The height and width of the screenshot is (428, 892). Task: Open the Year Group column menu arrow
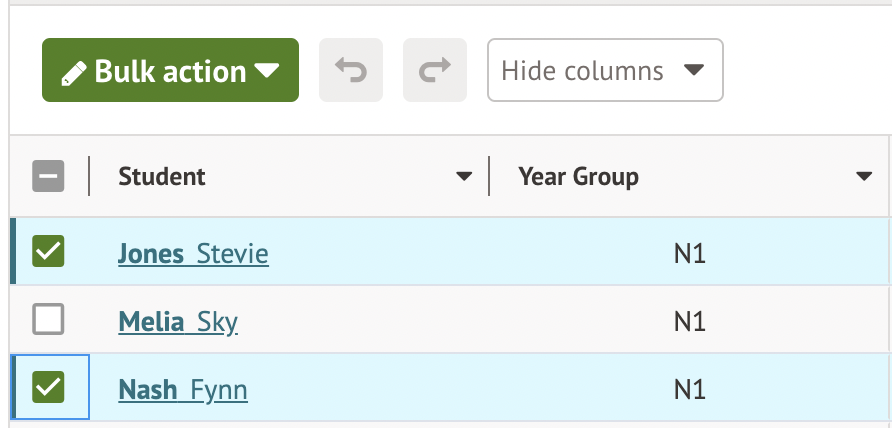864,176
